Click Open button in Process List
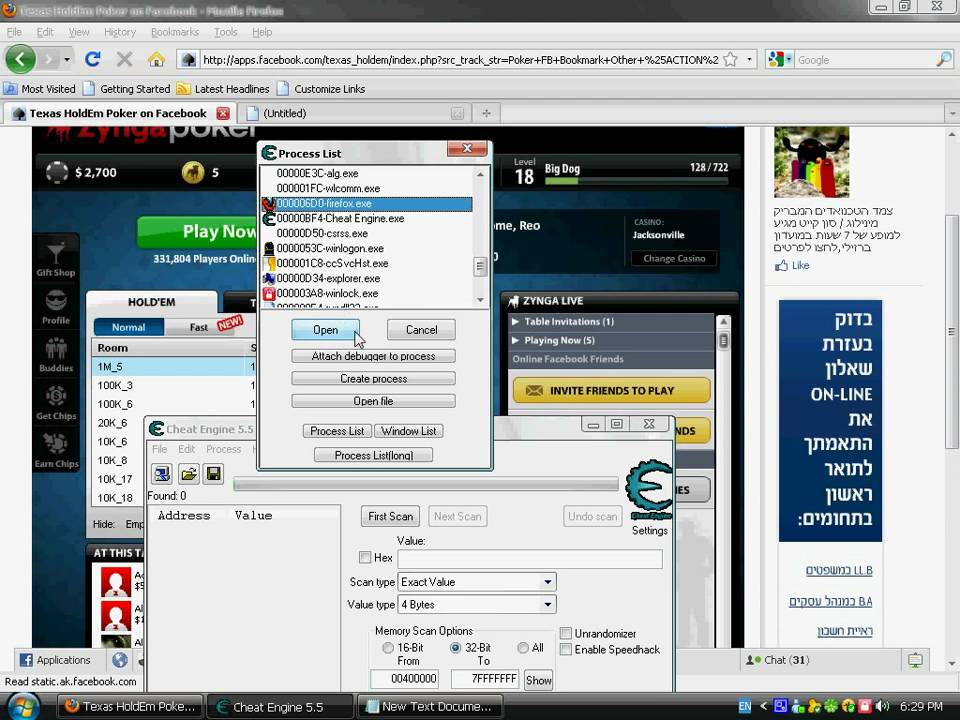 click(x=325, y=329)
